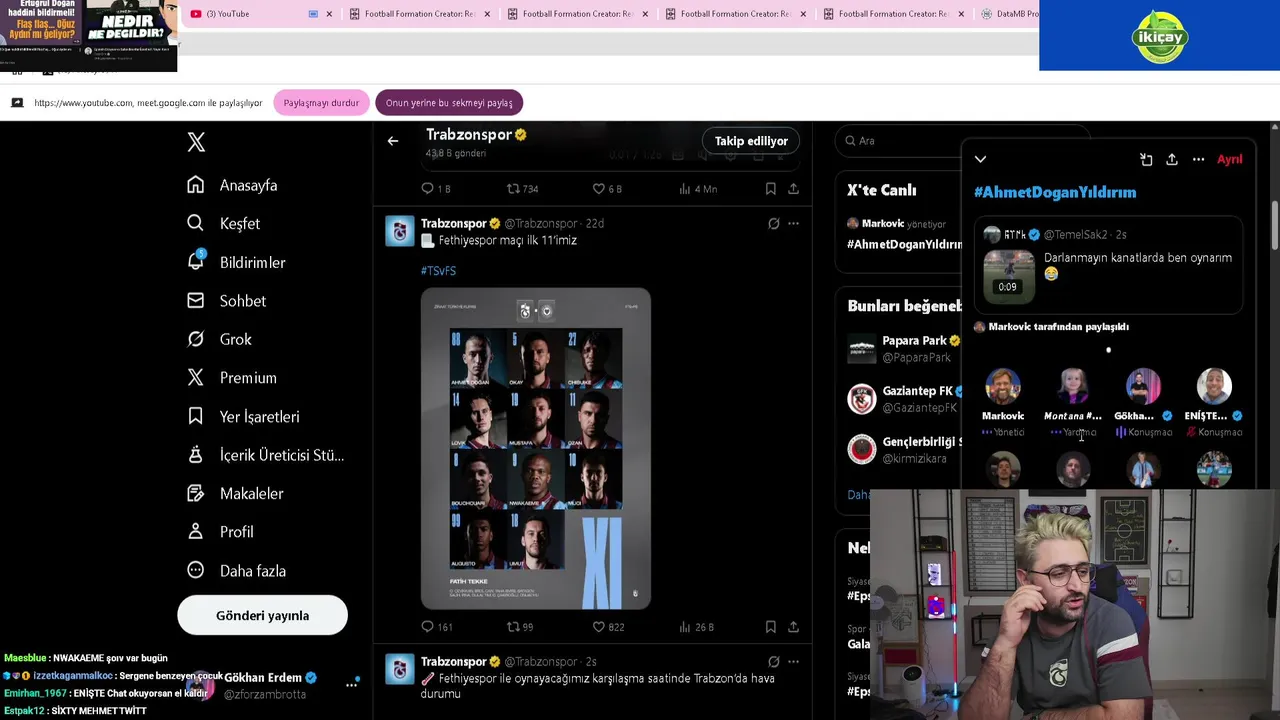Open İçerik Üreticisi Stüdyosu item
Image resolution: width=1280 pixels, height=720 pixels.
point(265,455)
